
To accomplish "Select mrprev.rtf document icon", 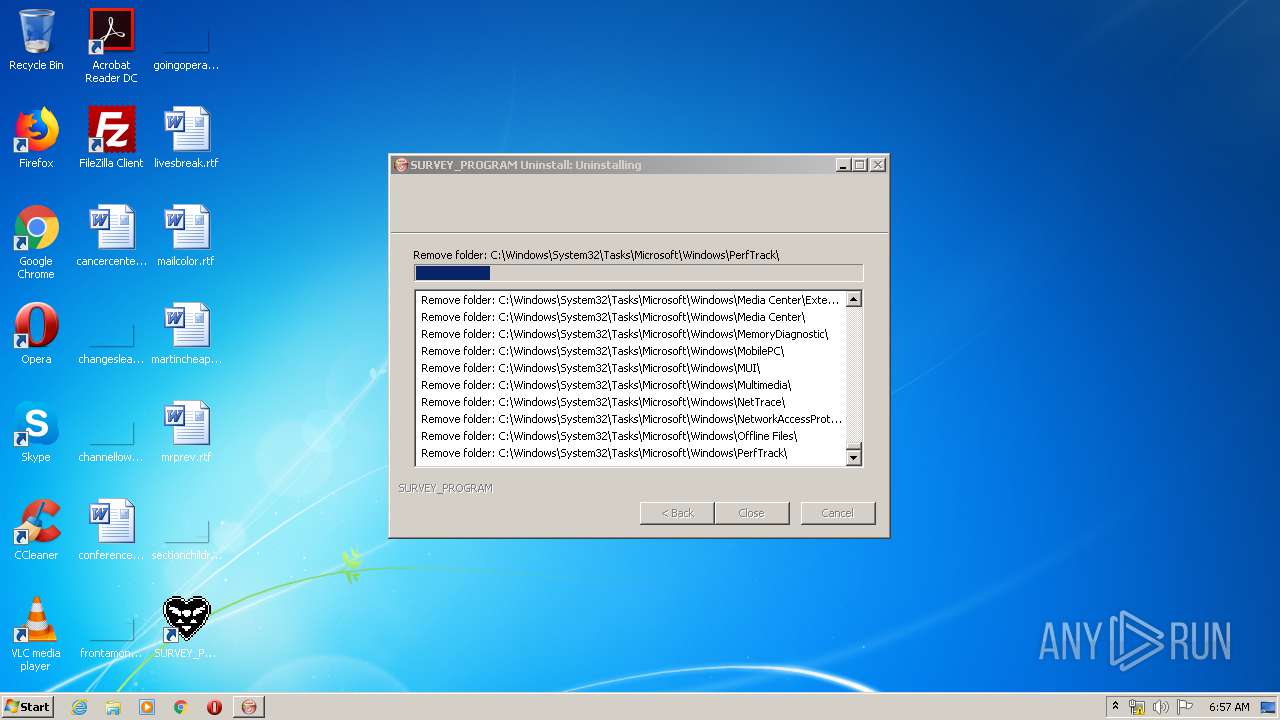I will tap(186, 432).
